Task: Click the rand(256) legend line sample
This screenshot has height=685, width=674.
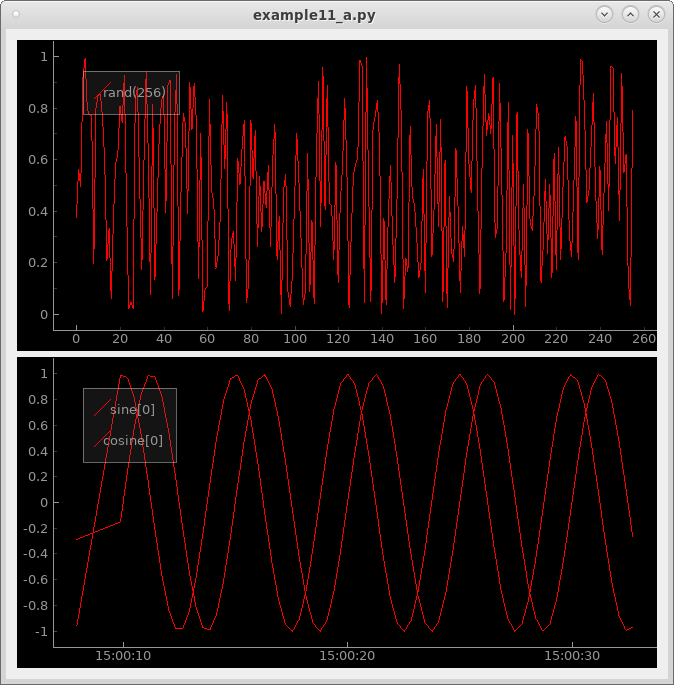Action: point(95,93)
